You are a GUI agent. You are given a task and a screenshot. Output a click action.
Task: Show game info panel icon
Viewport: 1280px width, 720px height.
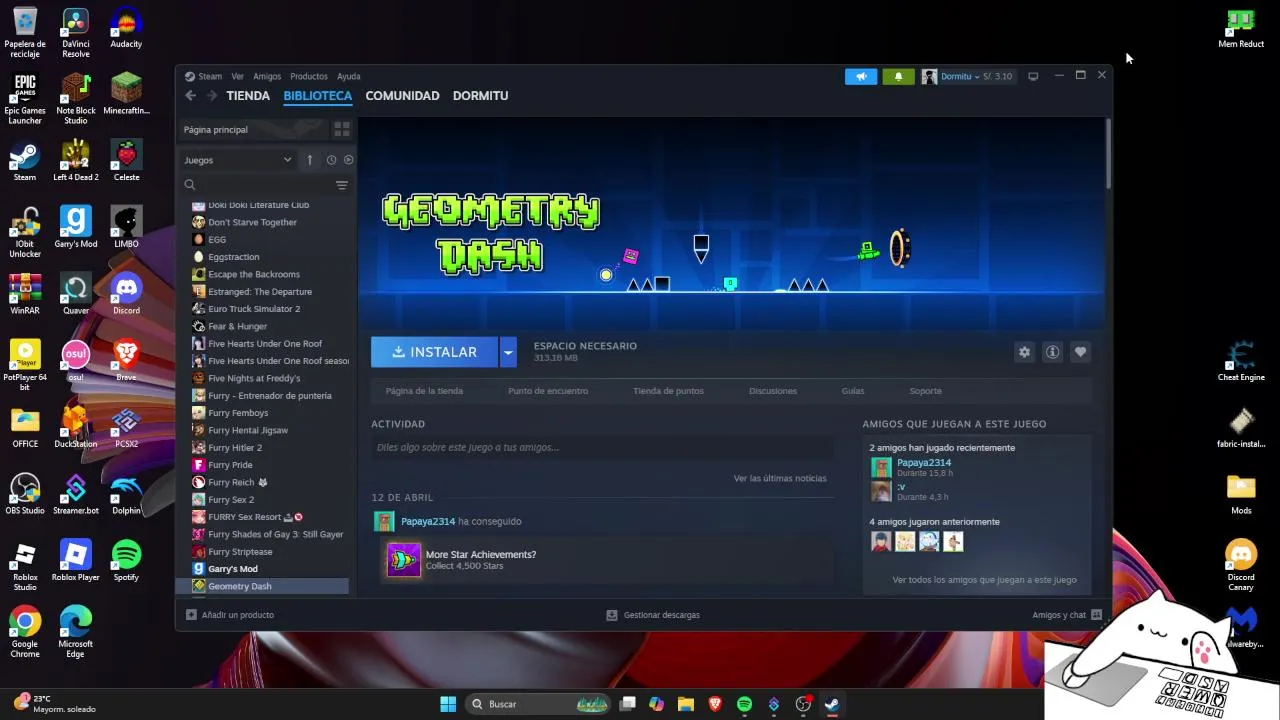(x=1052, y=352)
